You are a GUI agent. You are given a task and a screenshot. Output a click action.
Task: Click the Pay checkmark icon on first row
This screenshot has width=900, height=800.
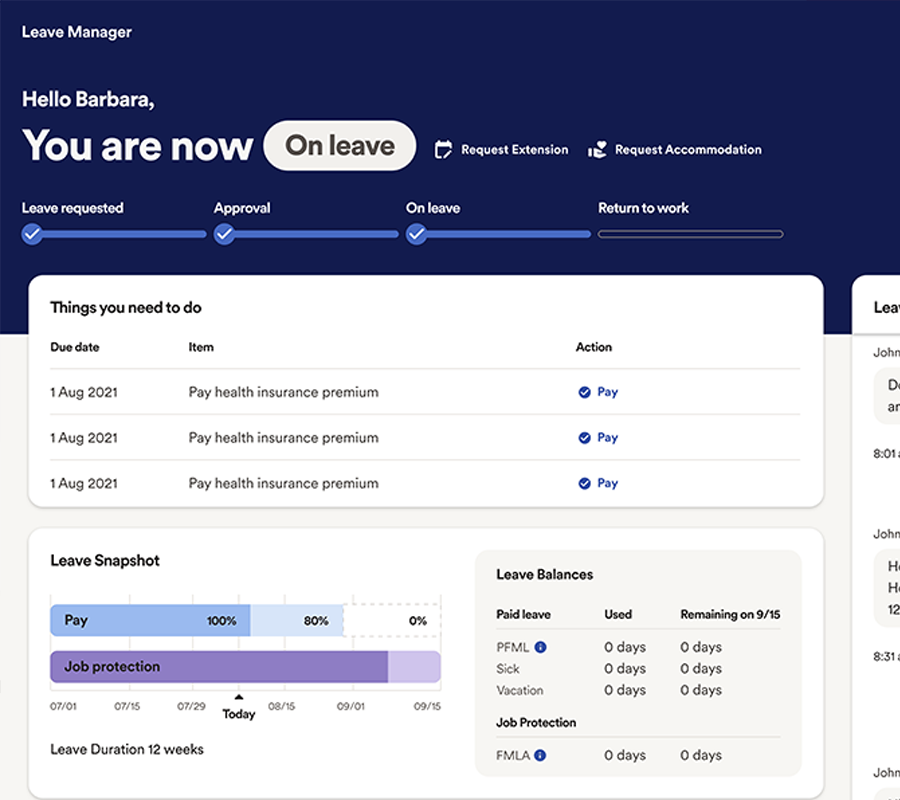[585, 392]
